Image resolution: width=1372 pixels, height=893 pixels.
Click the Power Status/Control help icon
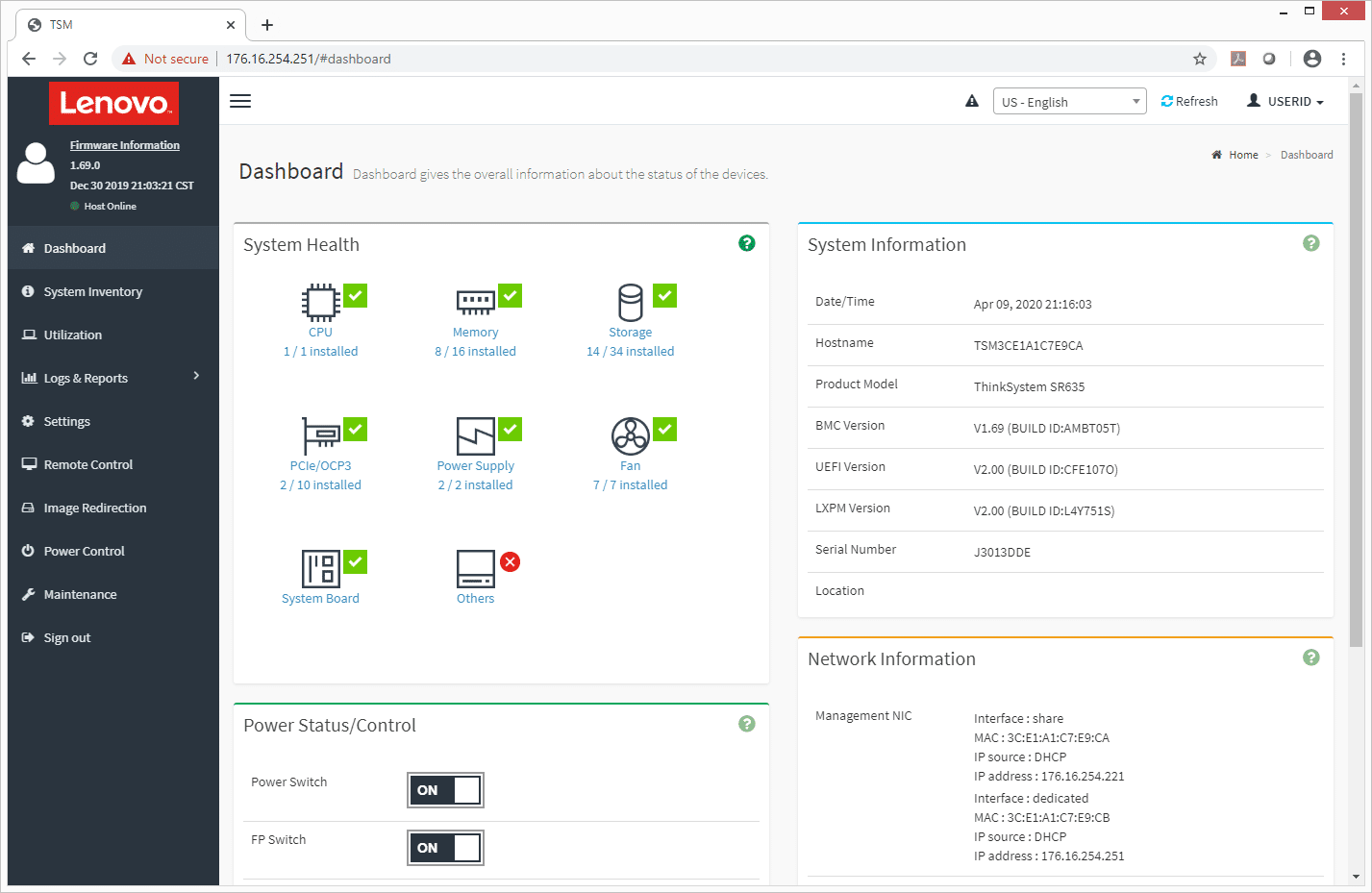(747, 724)
